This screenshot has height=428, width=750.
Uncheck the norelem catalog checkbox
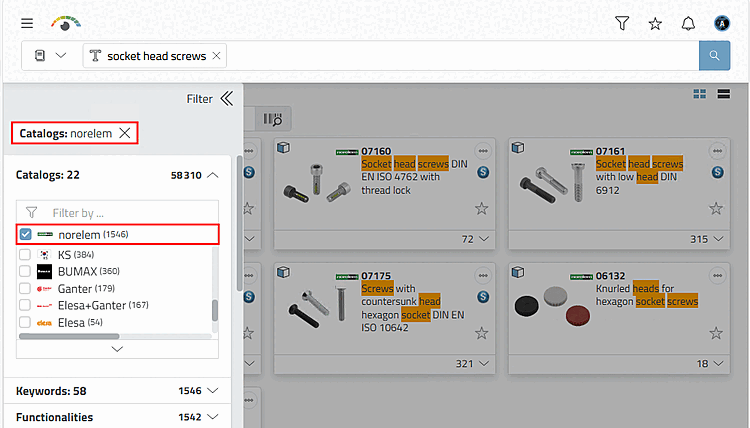pyautogui.click(x=25, y=234)
